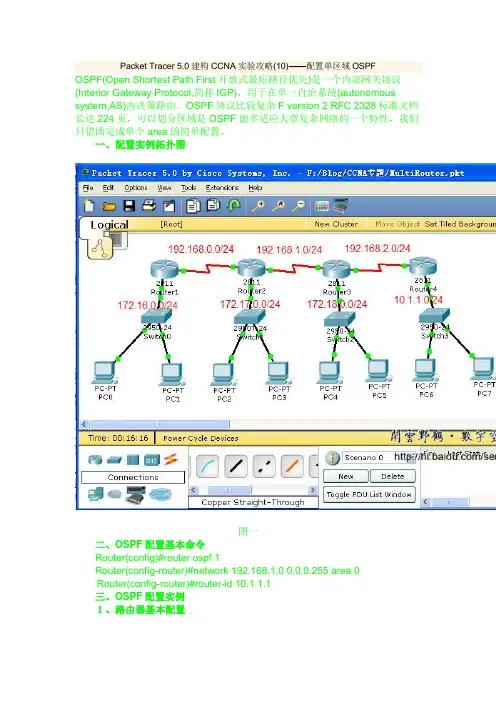Open the Tools menu

[188, 188]
